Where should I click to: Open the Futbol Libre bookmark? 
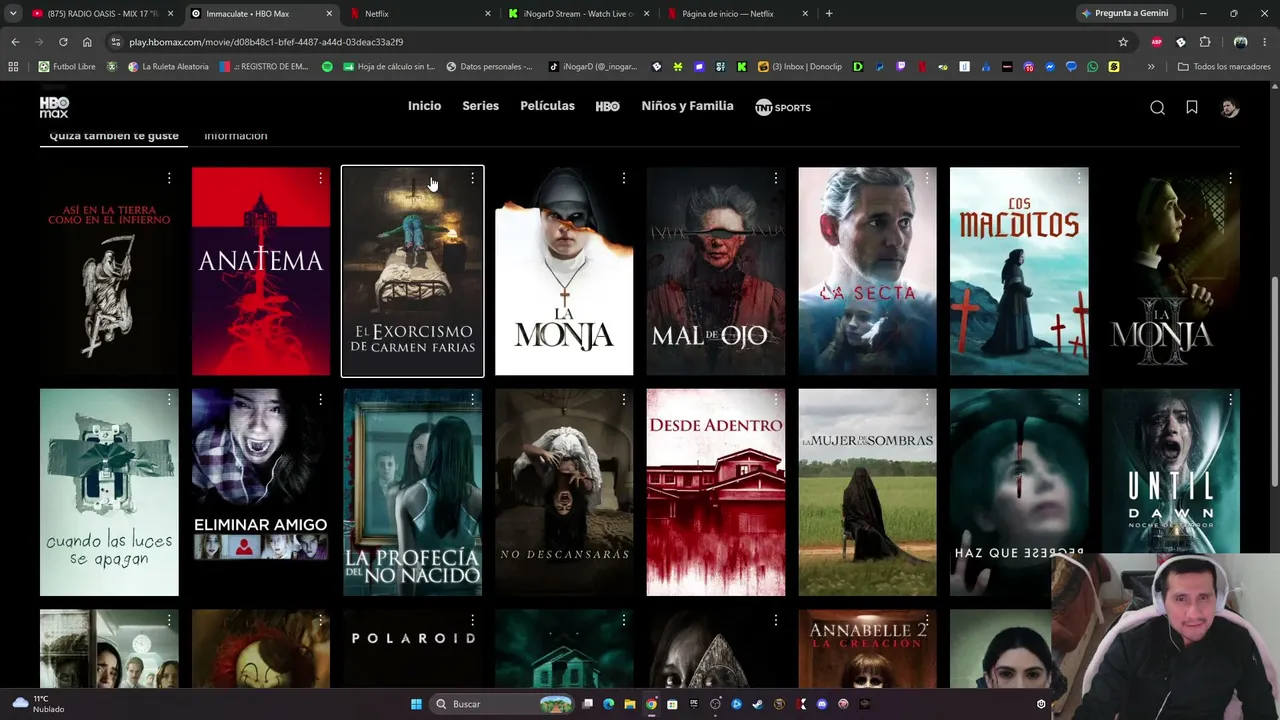point(67,67)
